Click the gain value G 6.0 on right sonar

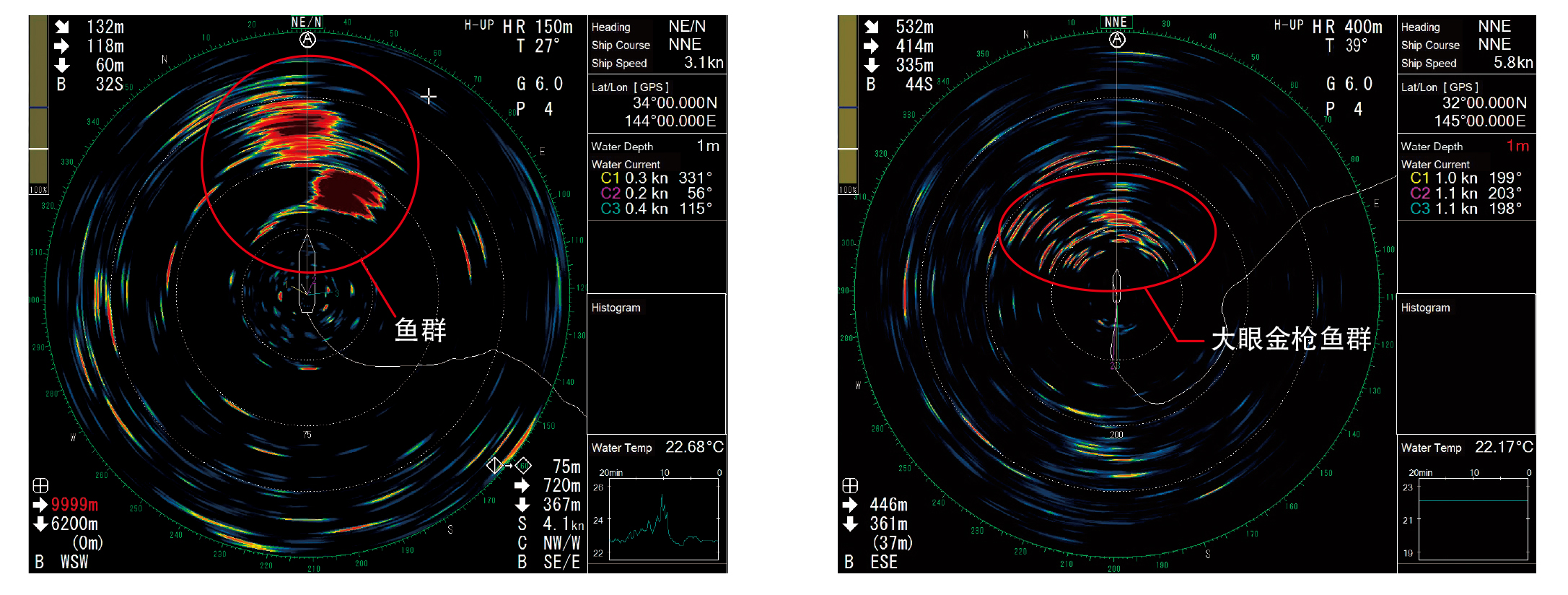click(x=1349, y=84)
